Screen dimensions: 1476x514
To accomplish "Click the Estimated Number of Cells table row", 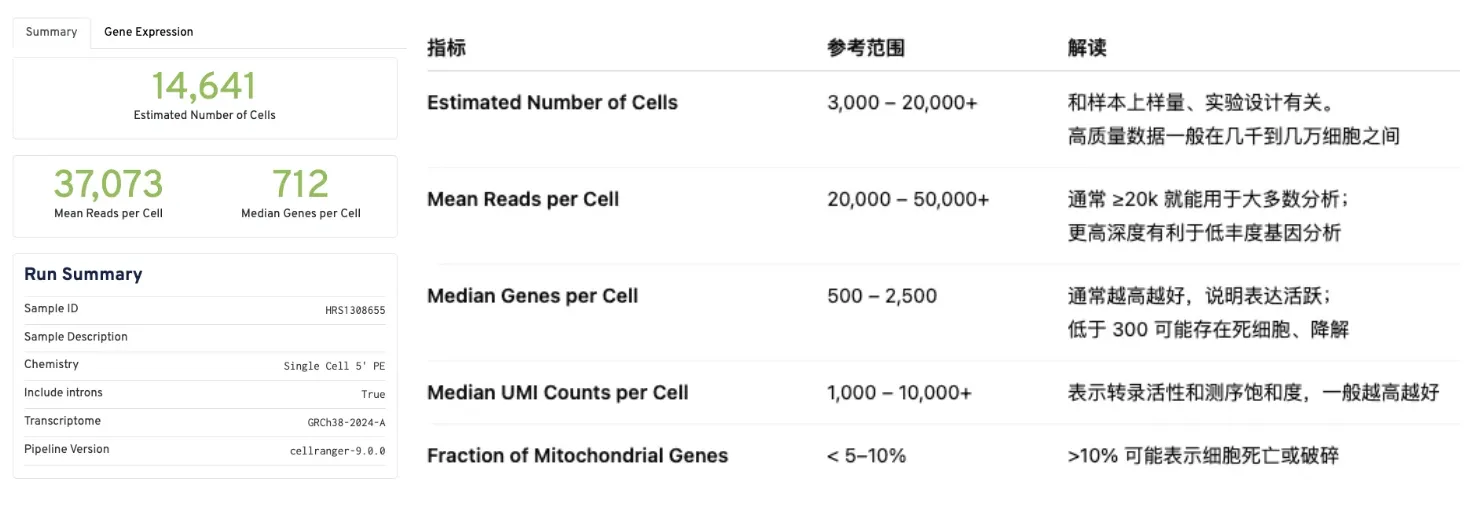I will point(552,103).
